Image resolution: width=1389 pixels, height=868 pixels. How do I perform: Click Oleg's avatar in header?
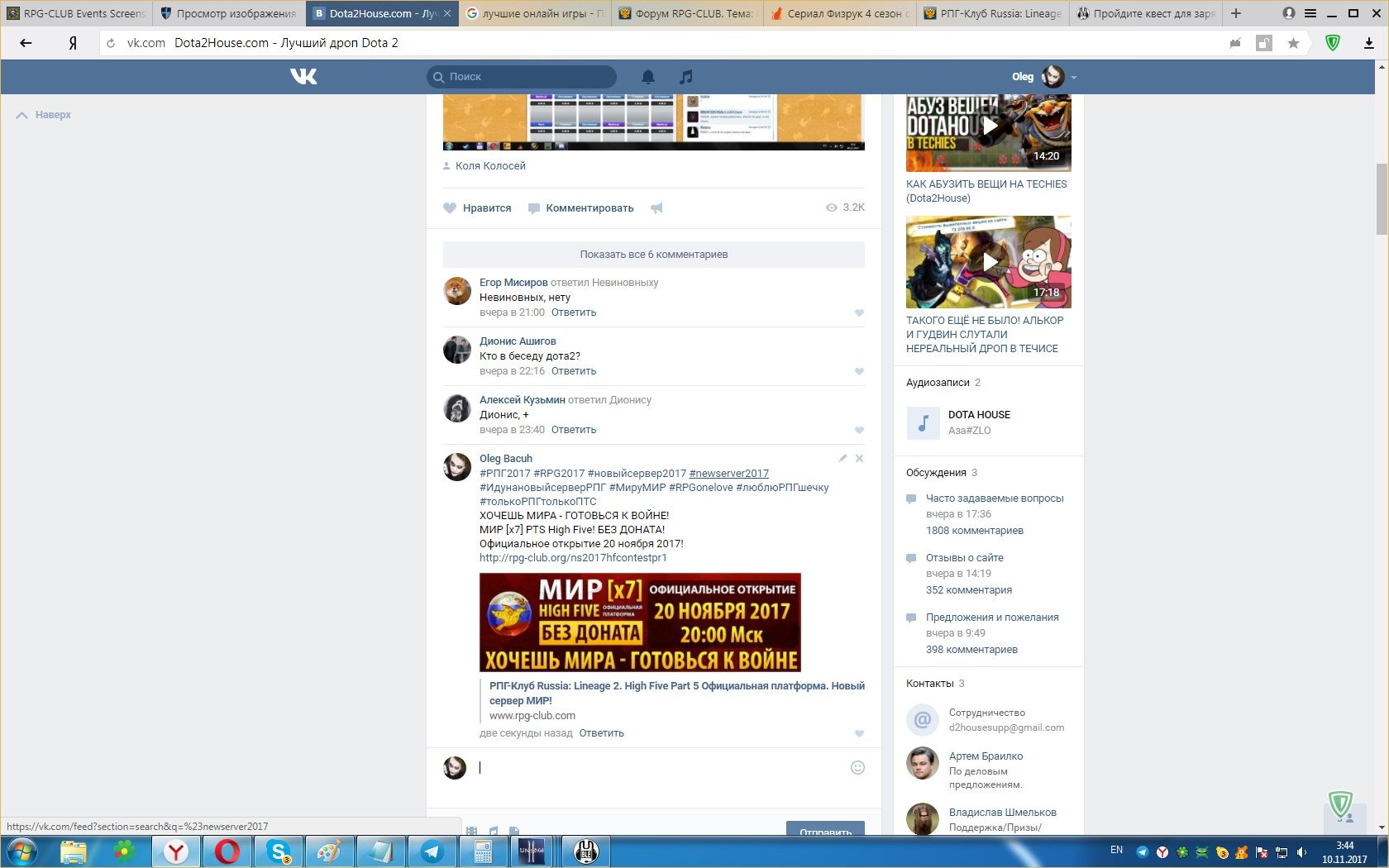coord(1052,76)
